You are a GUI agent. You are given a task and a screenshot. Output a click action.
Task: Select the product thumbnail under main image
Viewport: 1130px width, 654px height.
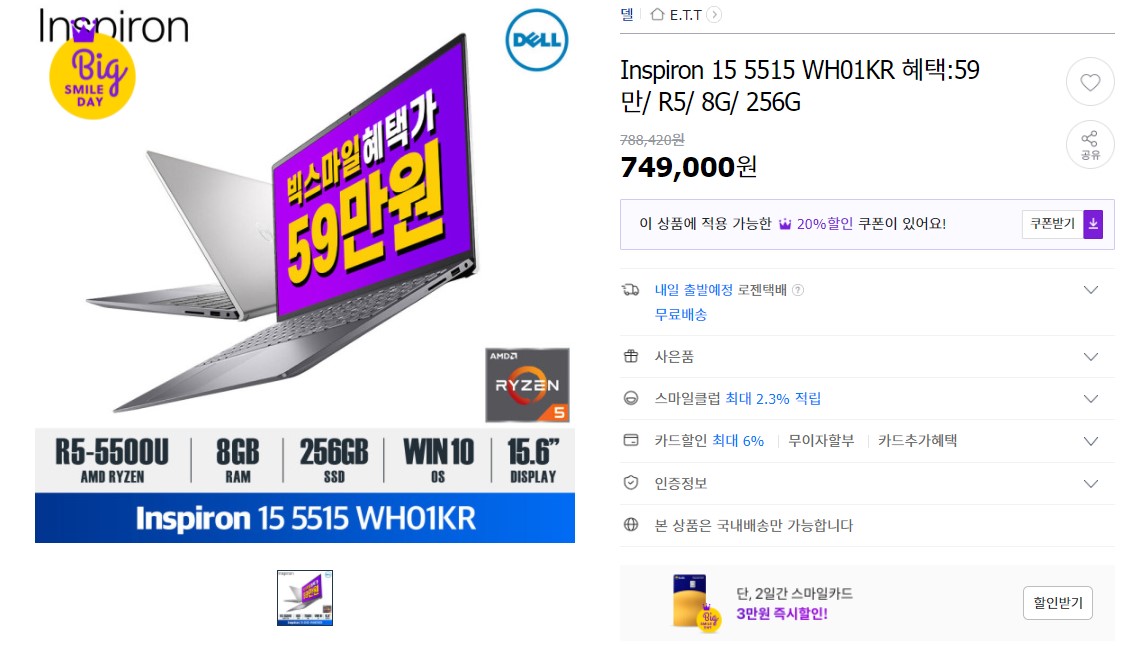point(305,598)
